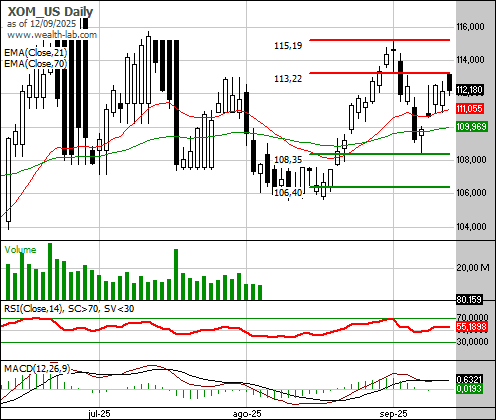Click the red EMA value tag 111,055
This screenshot has width=496, height=420.
[x=469, y=108]
